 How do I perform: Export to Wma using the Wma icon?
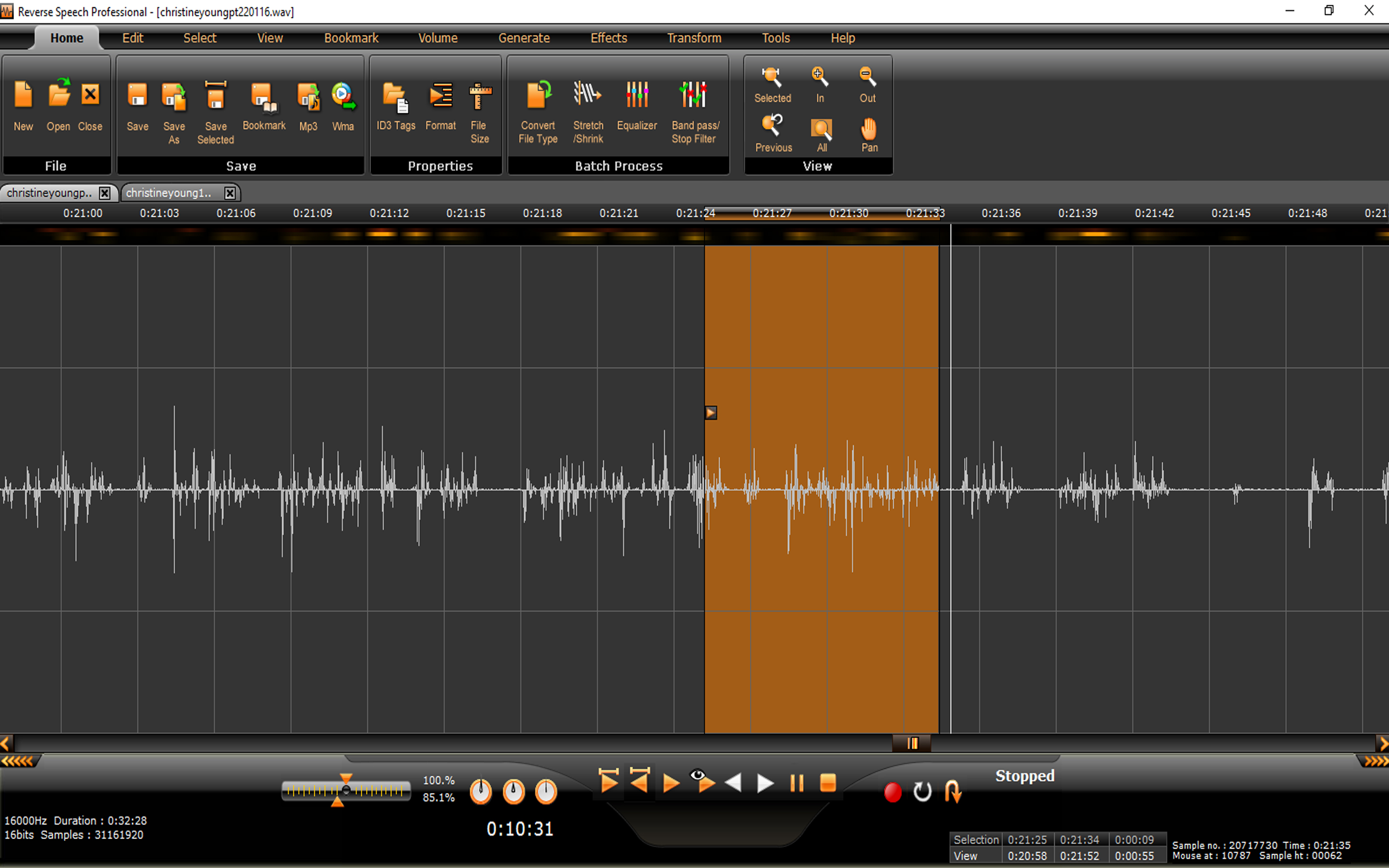pyautogui.click(x=342, y=95)
